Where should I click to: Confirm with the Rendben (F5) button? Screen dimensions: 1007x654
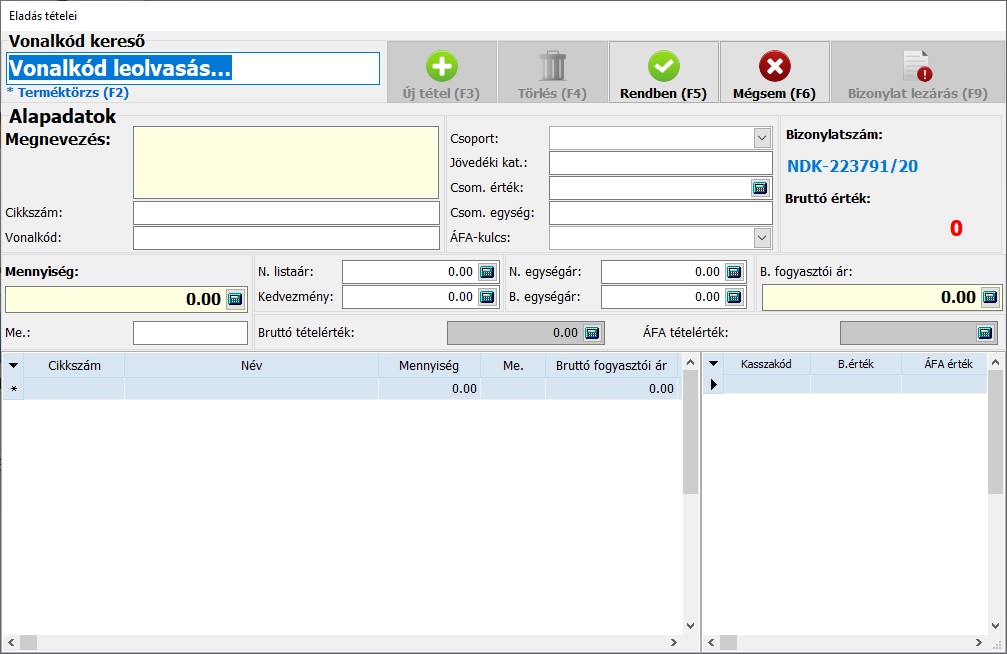[x=663, y=72]
